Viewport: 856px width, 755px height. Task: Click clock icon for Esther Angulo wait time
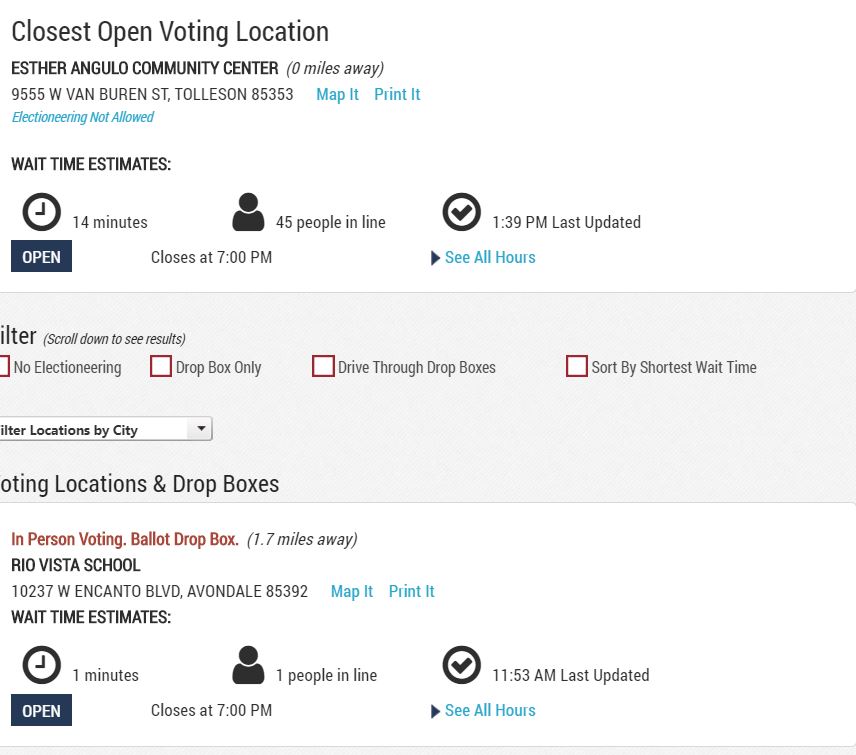(41, 212)
